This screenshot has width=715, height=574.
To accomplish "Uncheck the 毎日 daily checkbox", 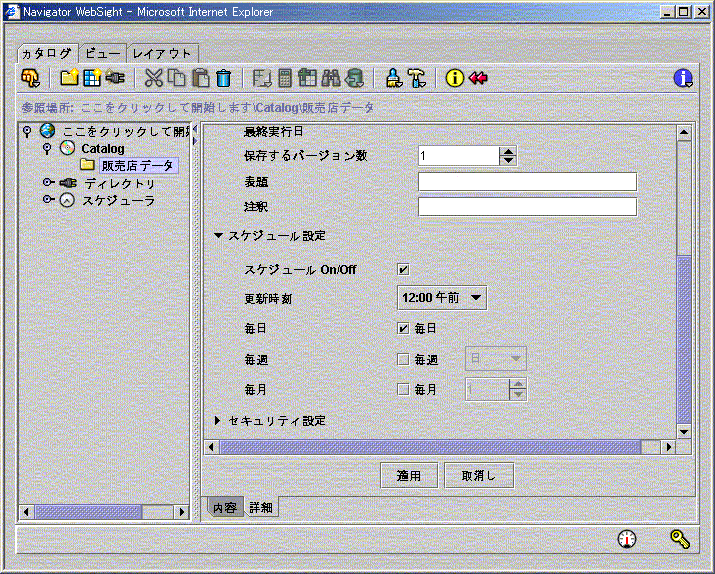I will tap(403, 328).
